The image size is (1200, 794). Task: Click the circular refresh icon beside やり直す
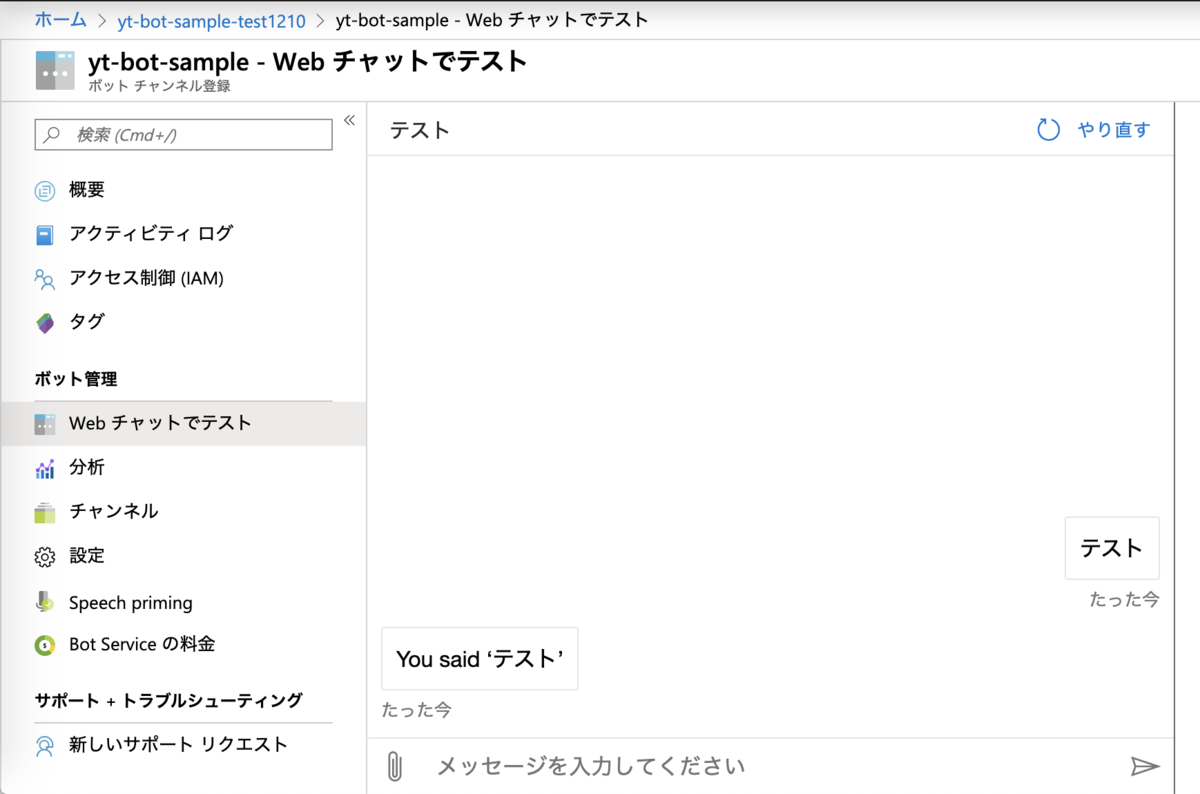tap(1048, 129)
